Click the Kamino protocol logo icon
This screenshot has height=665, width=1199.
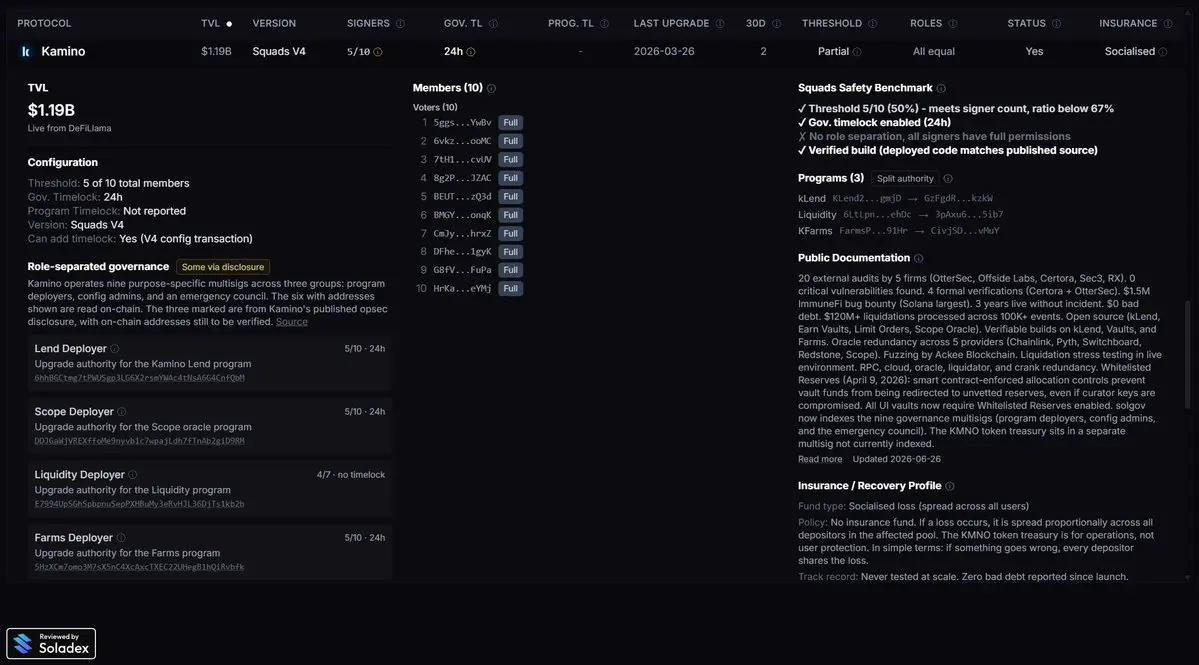tap(26, 51)
